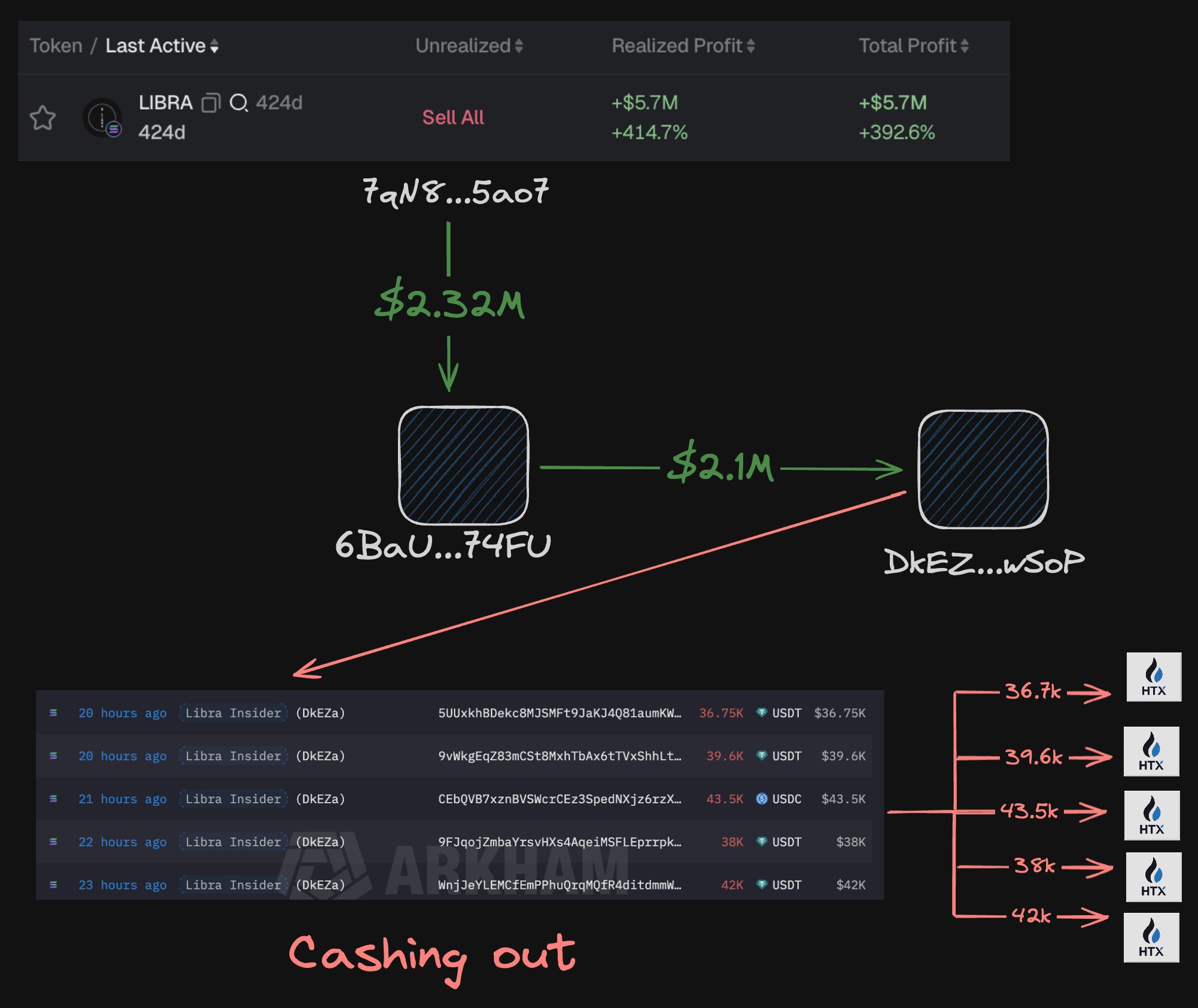Open recipient address 5UUxkhBDekc8MJSMFt9JaKJ4Q81aumKW
The height and width of the screenshot is (1008, 1198).
pyautogui.click(x=559, y=713)
